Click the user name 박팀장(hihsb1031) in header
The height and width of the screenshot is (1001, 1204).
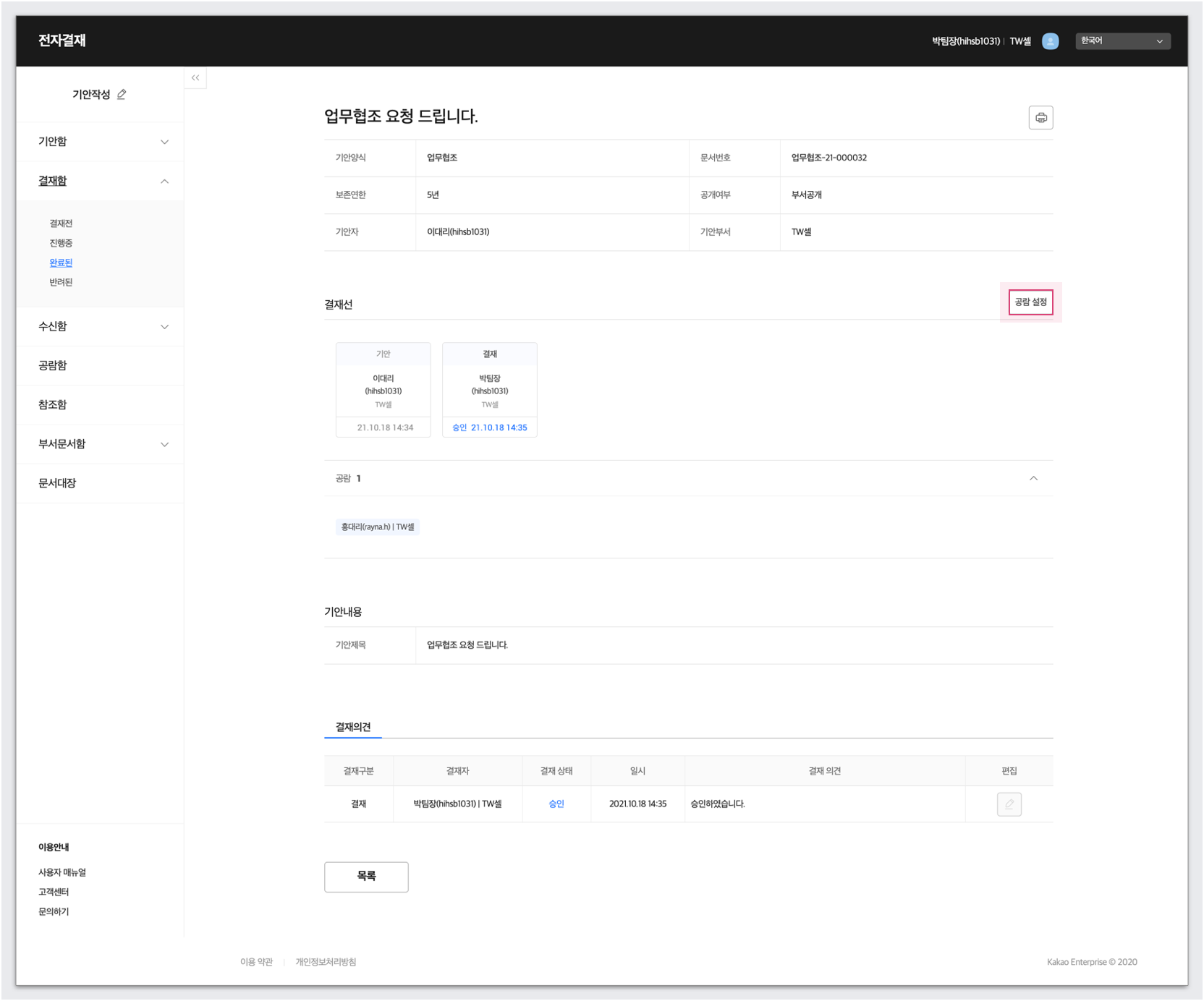[x=965, y=41]
